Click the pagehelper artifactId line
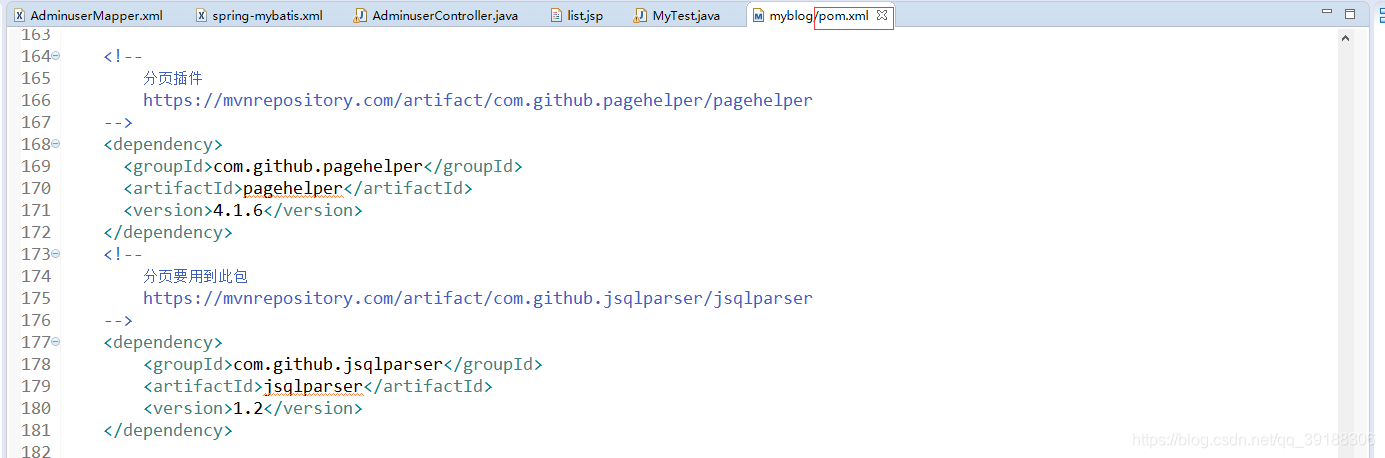 (298, 188)
